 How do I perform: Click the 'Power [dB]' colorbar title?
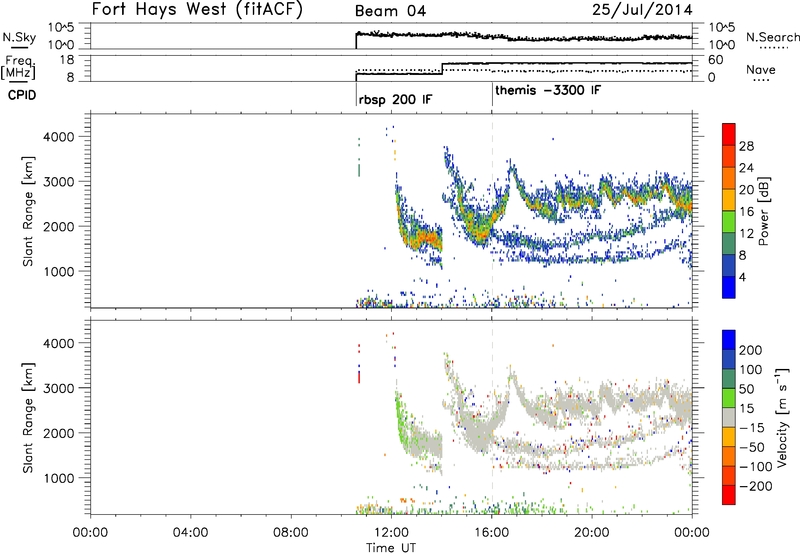(x=763, y=211)
